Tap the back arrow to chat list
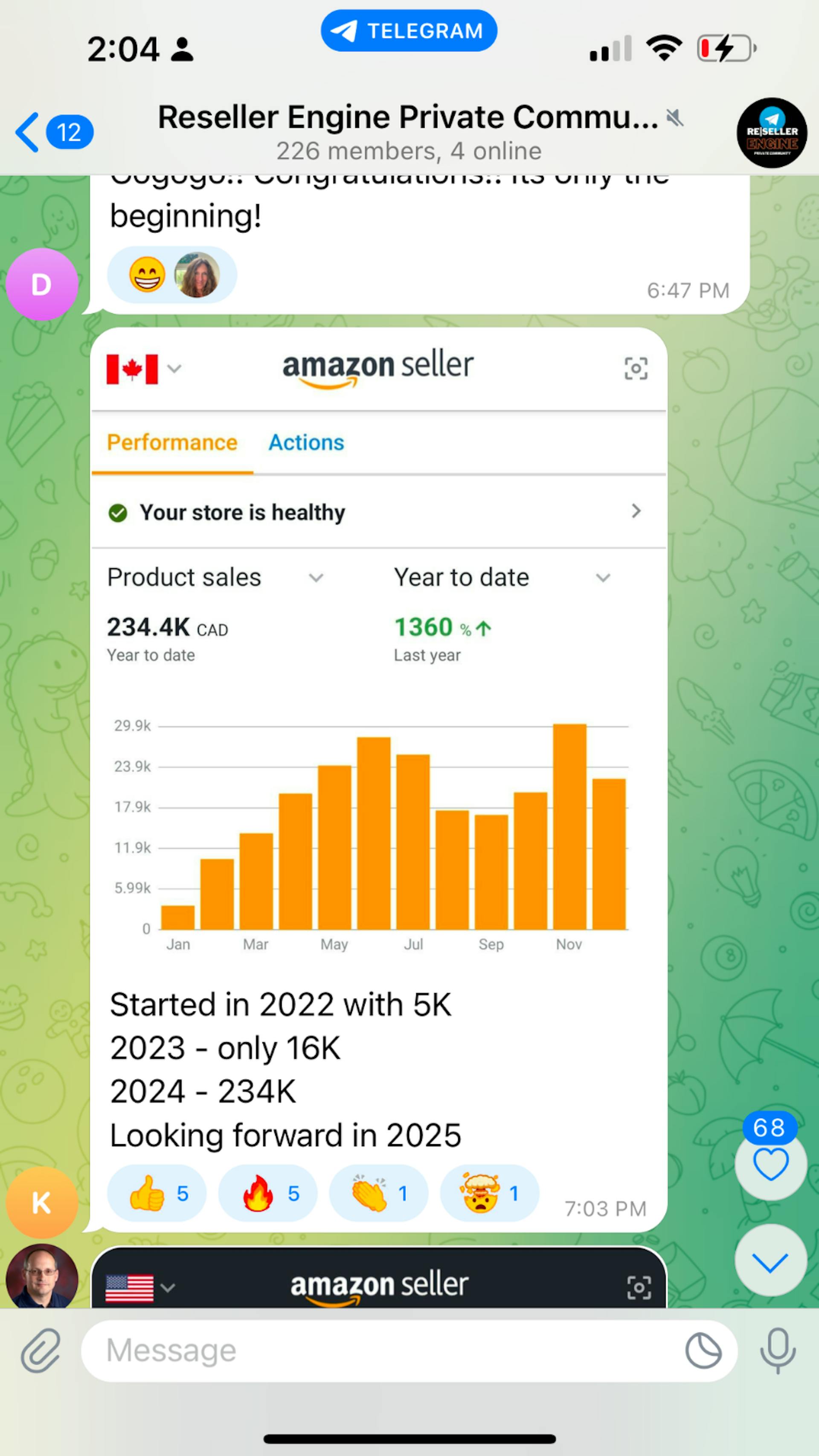 (x=27, y=132)
